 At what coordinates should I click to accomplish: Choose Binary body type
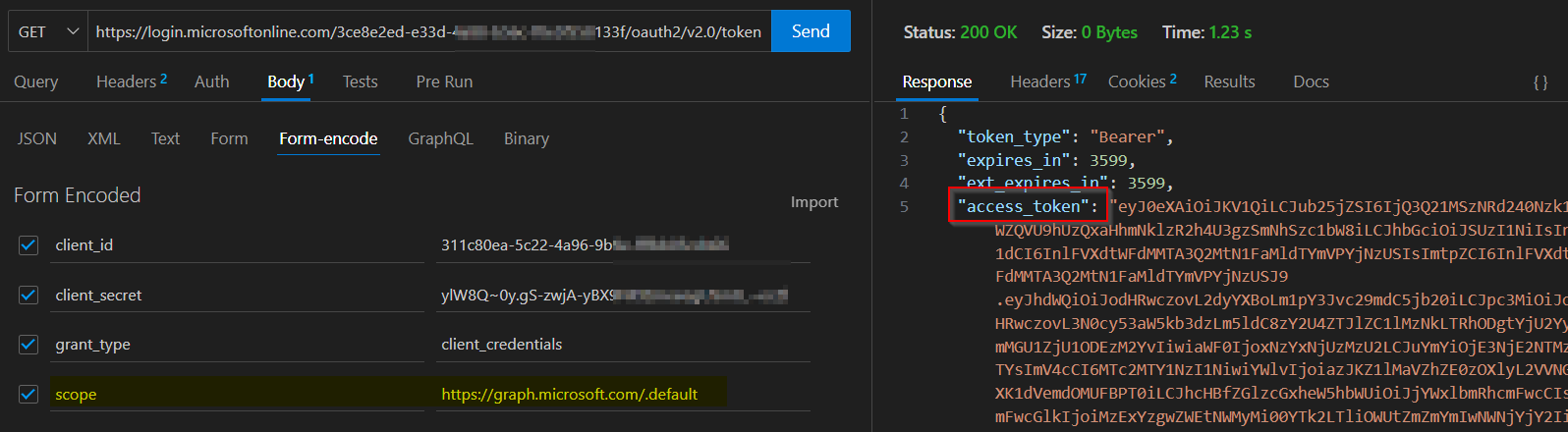coord(527,138)
